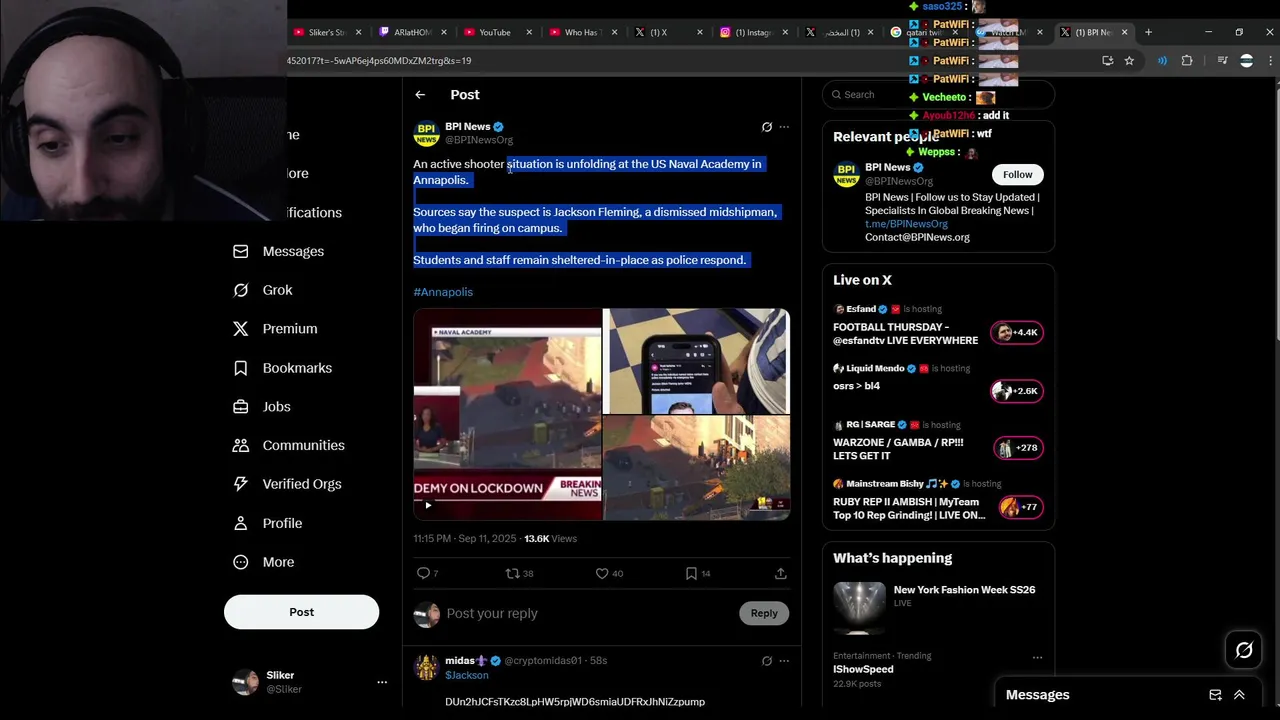
Task: Bookmark the post with 14 bookmarks
Action: pos(691,573)
